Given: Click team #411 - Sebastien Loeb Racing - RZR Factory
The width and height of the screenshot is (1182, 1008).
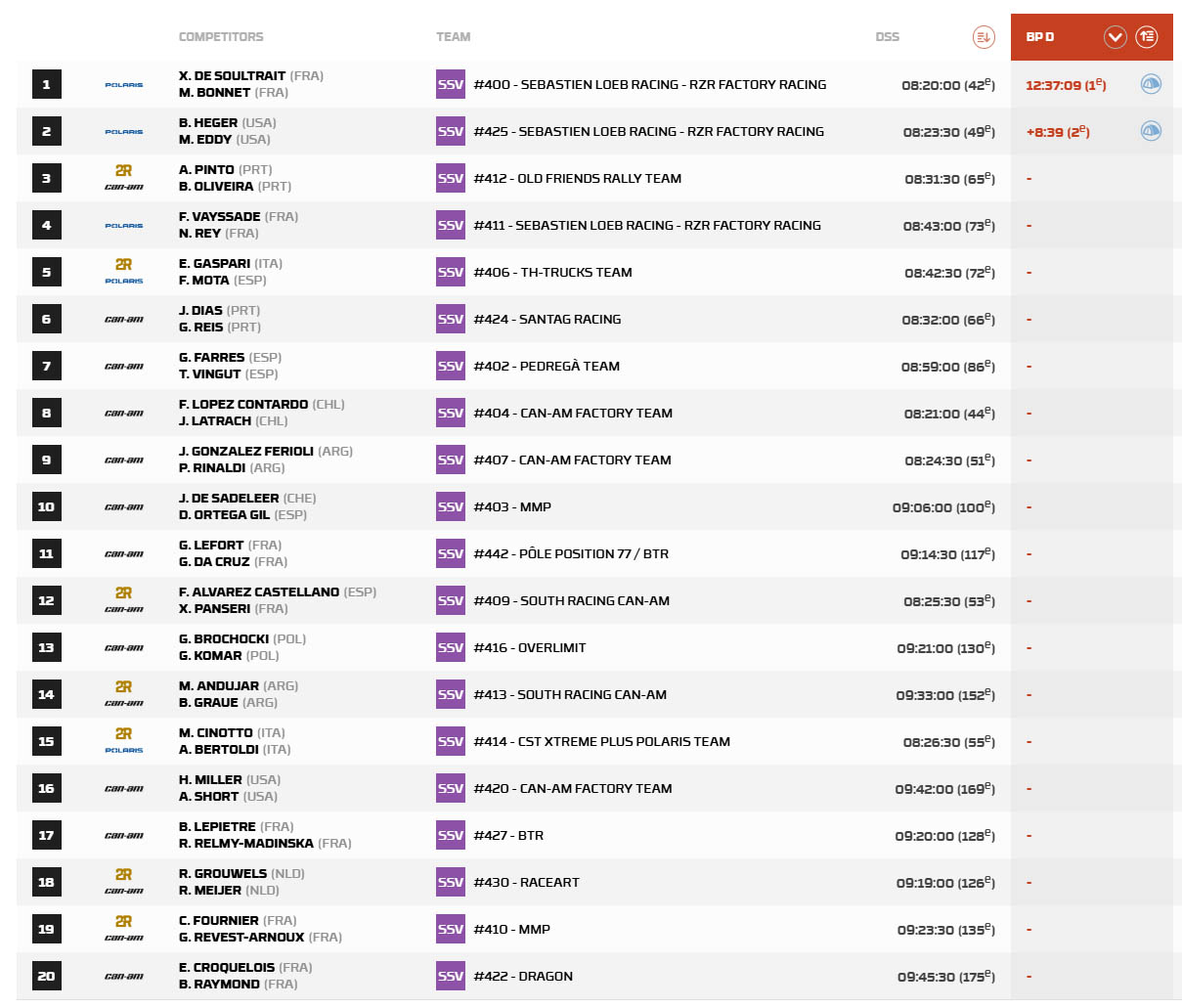Looking at the screenshot, I should point(647,225).
